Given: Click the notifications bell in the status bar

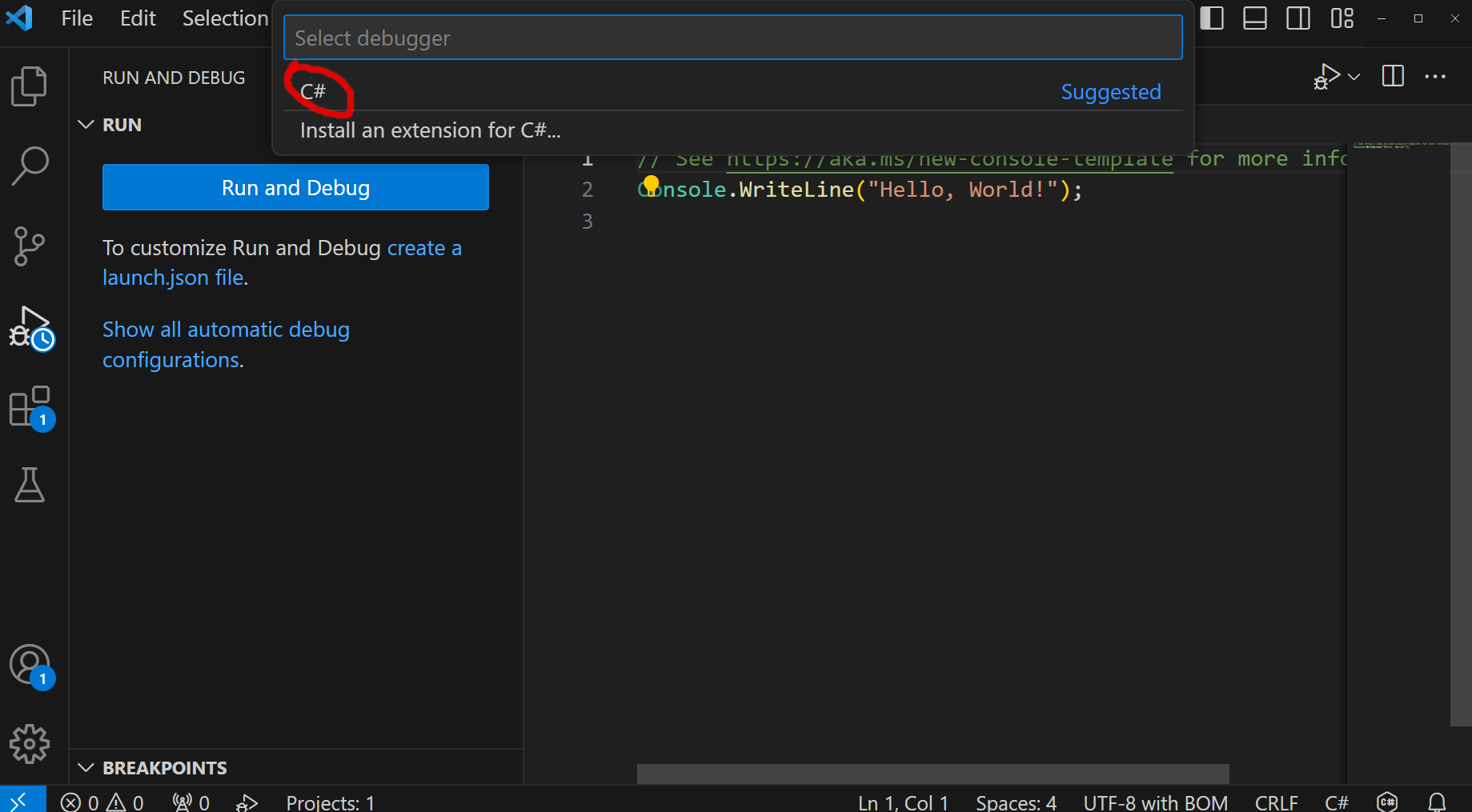Looking at the screenshot, I should (1437, 801).
